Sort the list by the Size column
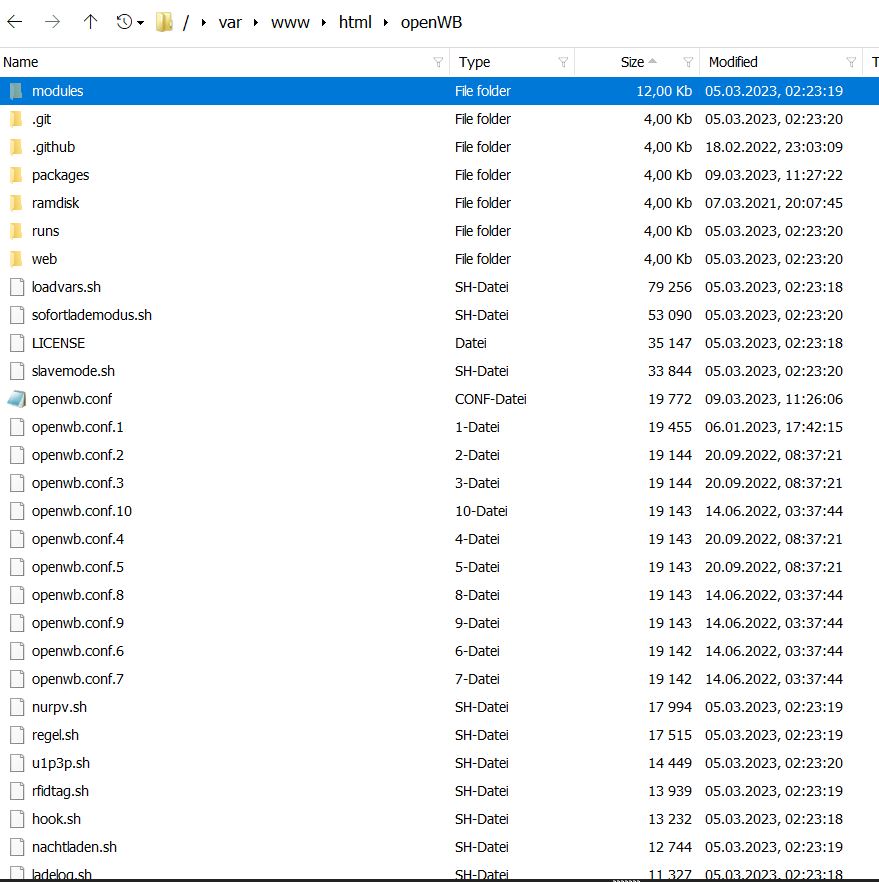The width and height of the screenshot is (879, 882). (x=632, y=62)
